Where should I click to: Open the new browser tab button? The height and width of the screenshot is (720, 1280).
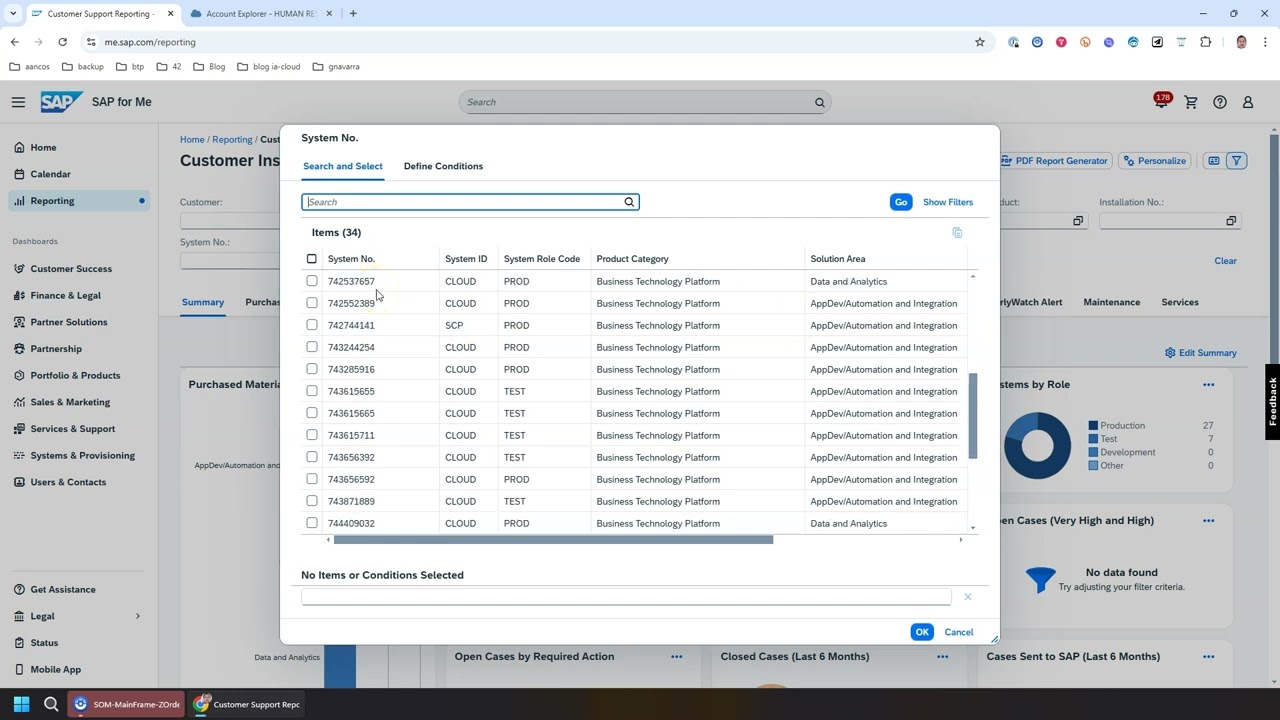point(353,14)
